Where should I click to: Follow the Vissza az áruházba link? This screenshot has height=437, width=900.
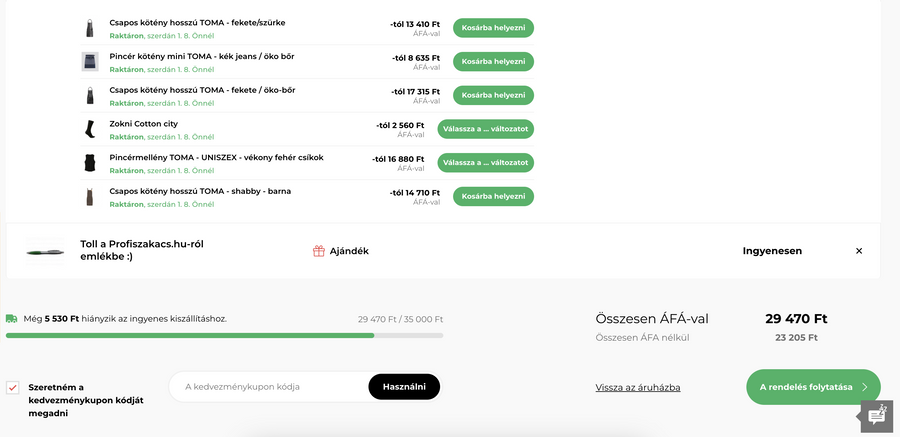coord(637,387)
